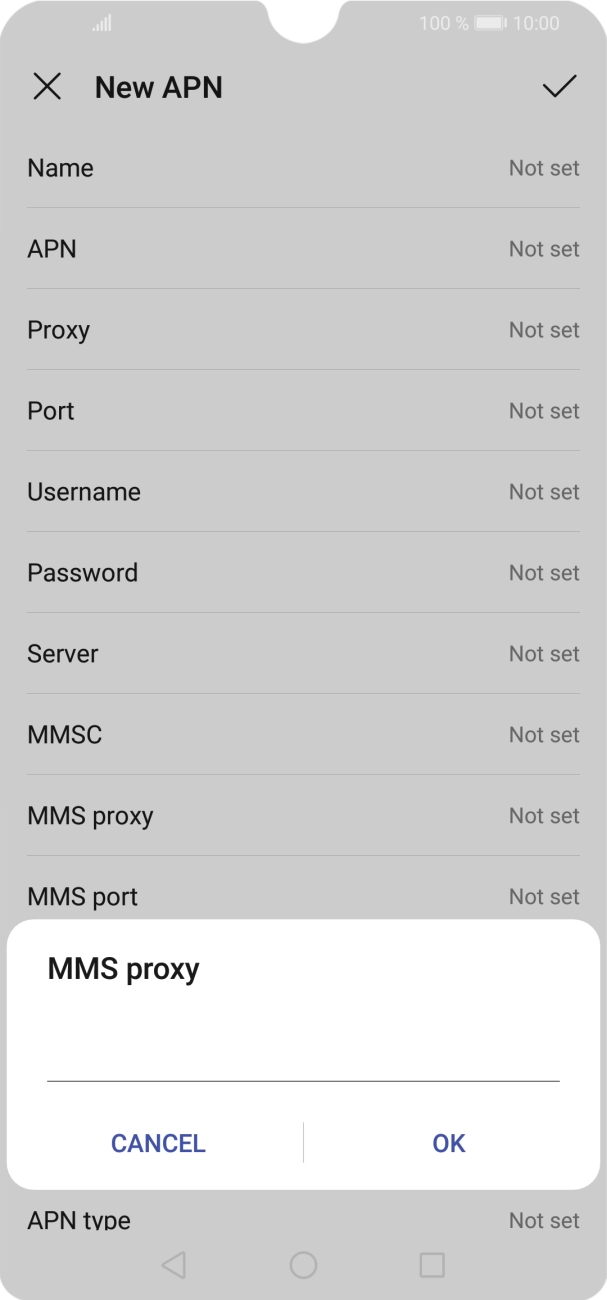The width and height of the screenshot is (607, 1300).
Task: Tap the home circle navigation button
Action: click(x=303, y=1264)
